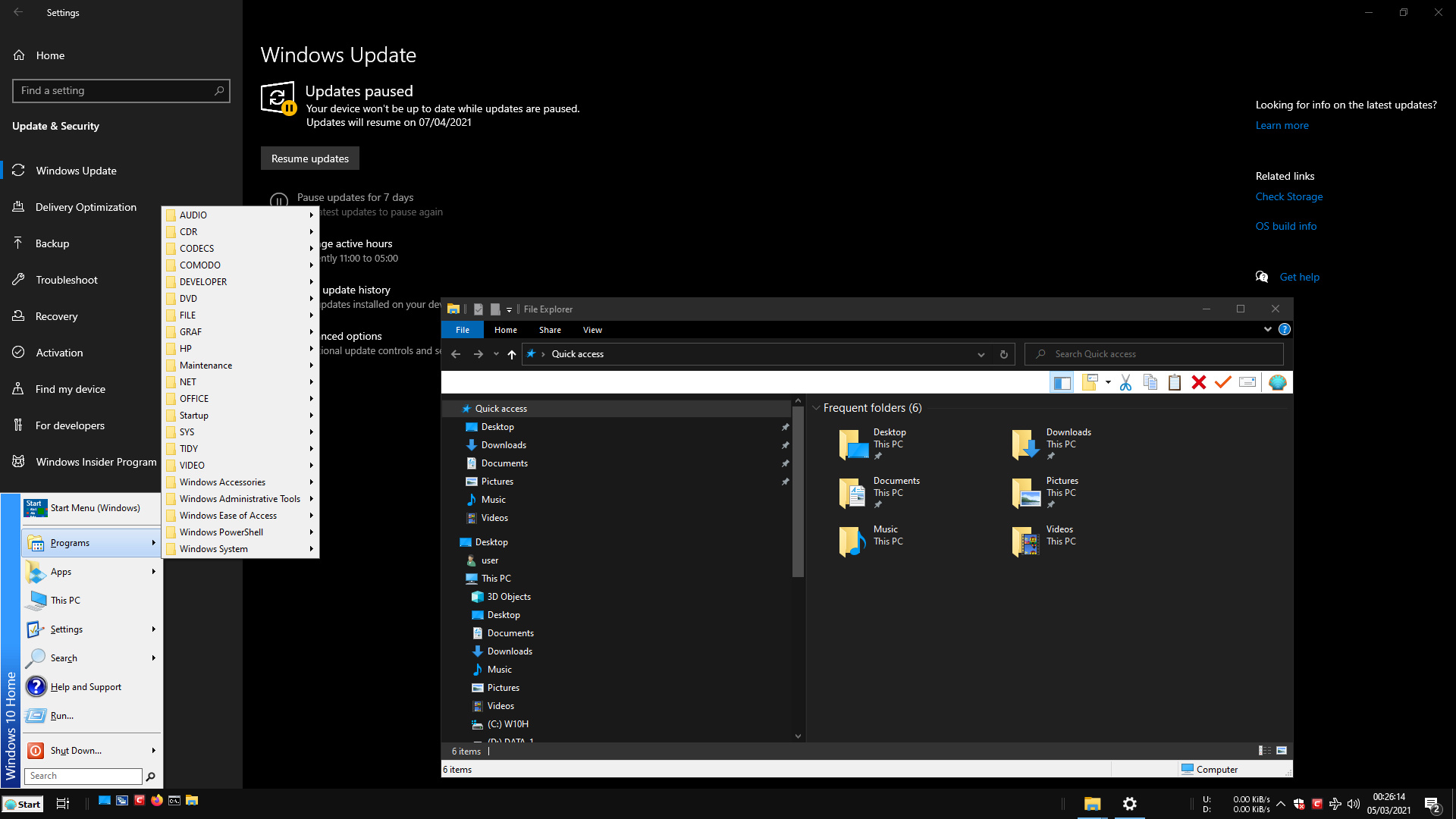
Task: Expand Shut Down options arrow
Action: coord(153,751)
